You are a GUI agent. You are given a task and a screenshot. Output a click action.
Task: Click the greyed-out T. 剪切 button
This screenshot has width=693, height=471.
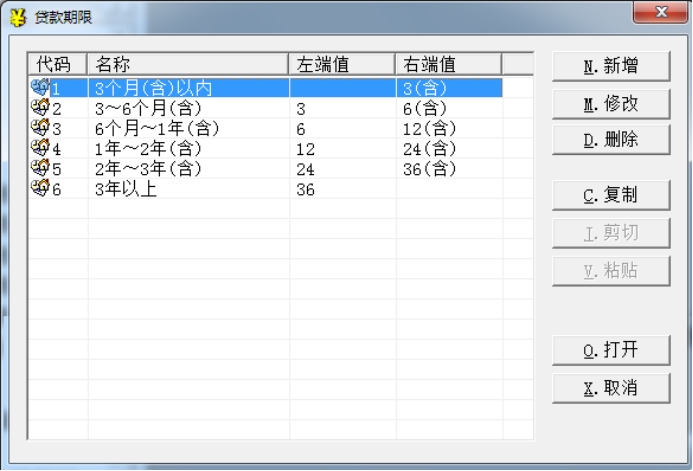click(x=611, y=233)
